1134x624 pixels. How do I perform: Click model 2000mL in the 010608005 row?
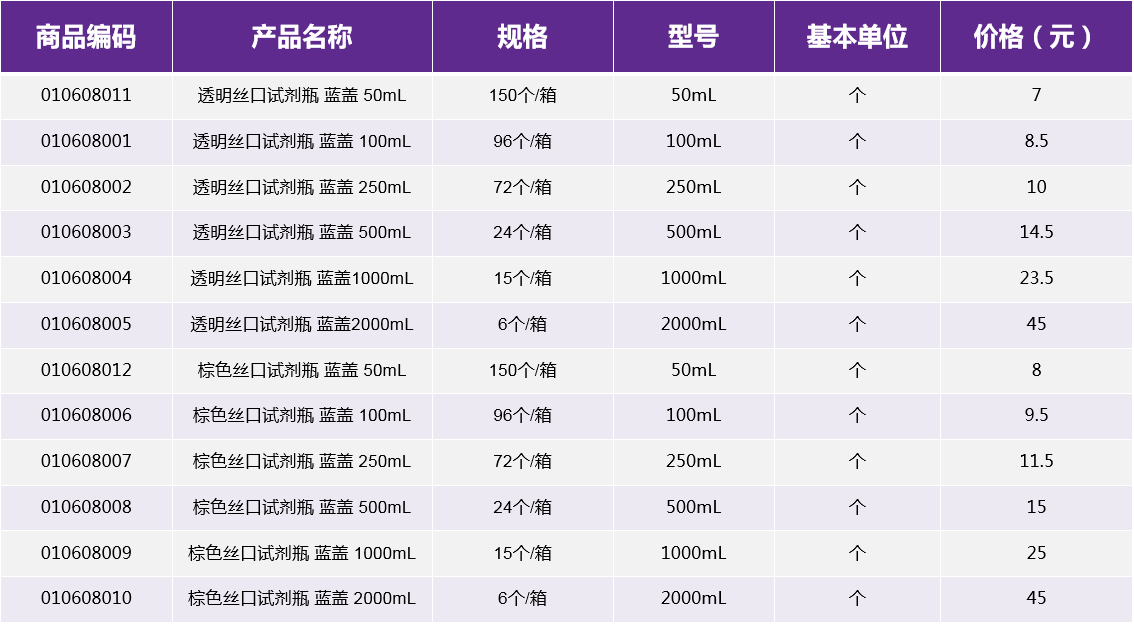(694, 324)
